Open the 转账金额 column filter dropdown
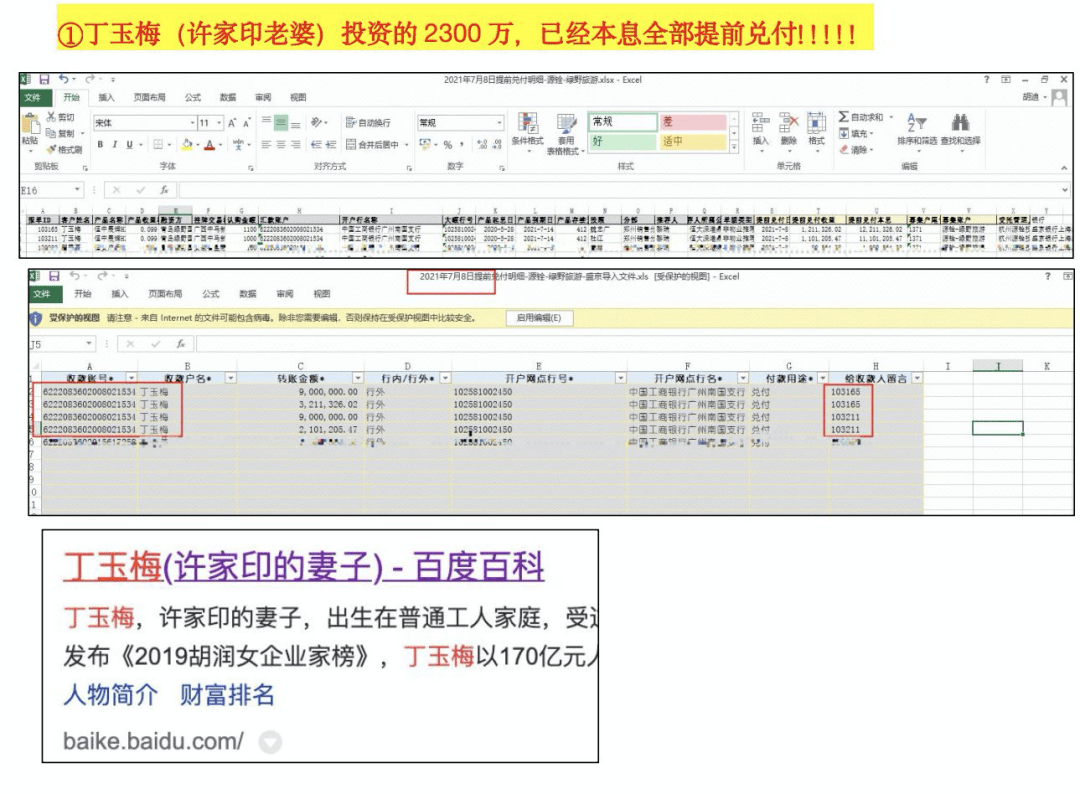 [x=358, y=378]
